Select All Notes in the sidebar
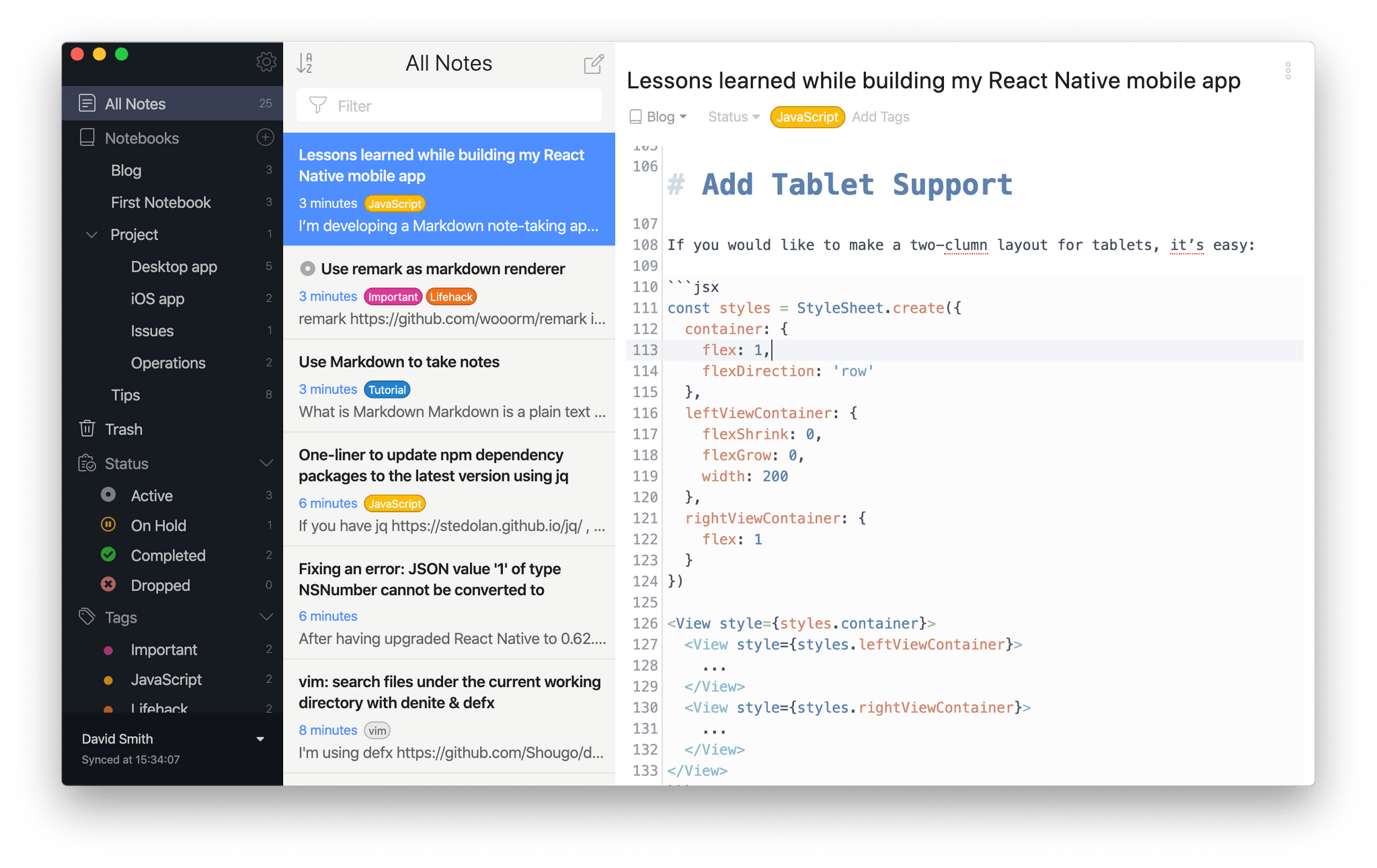The height and width of the screenshot is (868, 1377). coord(135,104)
